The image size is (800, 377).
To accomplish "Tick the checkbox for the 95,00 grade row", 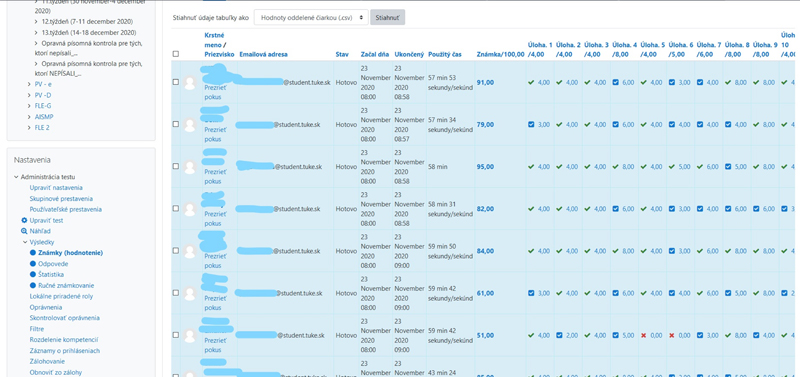I will pyautogui.click(x=176, y=167).
